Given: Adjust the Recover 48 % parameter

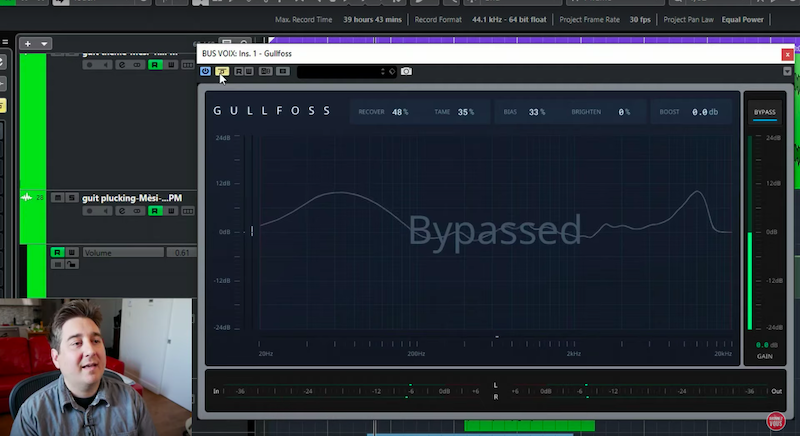Looking at the screenshot, I should [x=383, y=112].
